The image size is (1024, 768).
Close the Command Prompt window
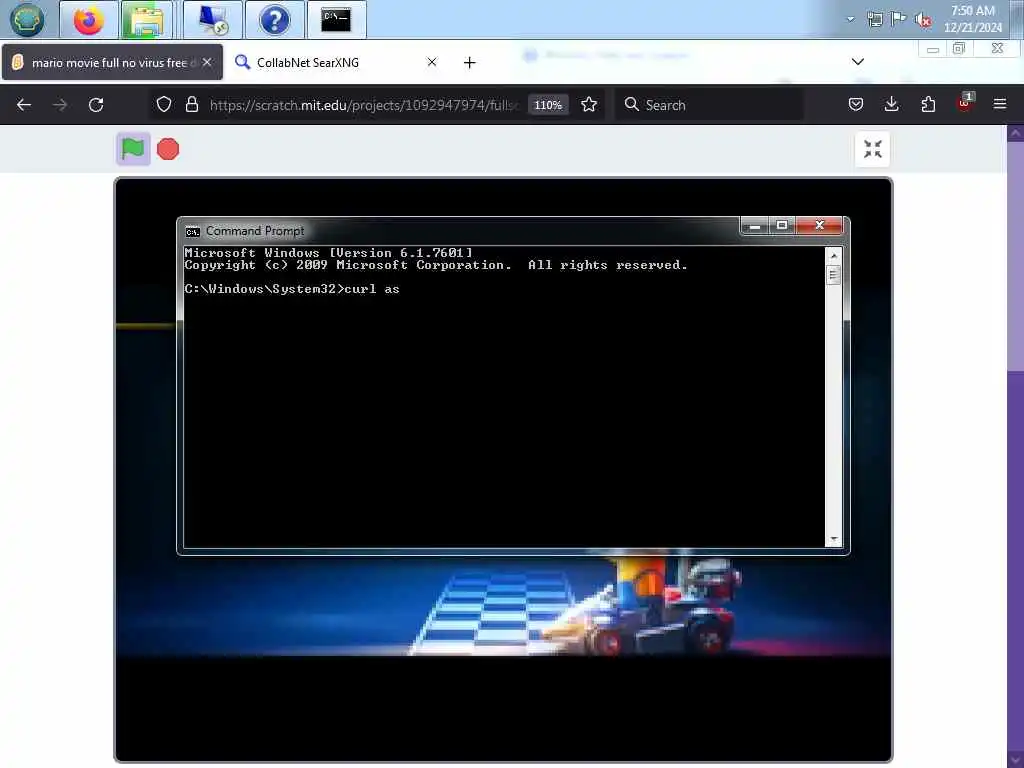(x=820, y=225)
